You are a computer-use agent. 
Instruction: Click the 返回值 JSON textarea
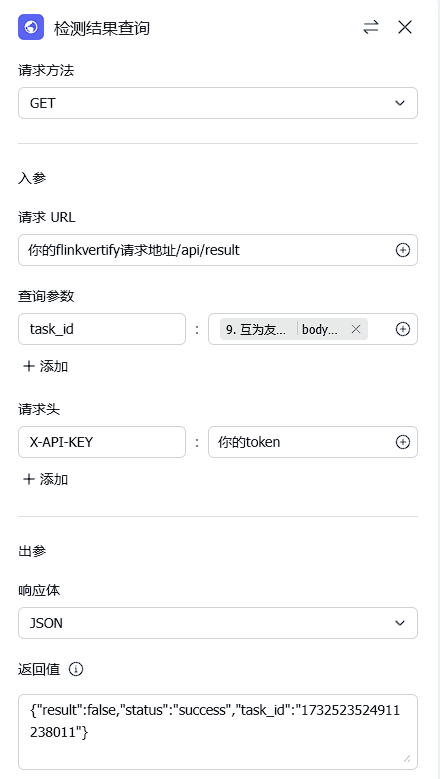click(218, 732)
